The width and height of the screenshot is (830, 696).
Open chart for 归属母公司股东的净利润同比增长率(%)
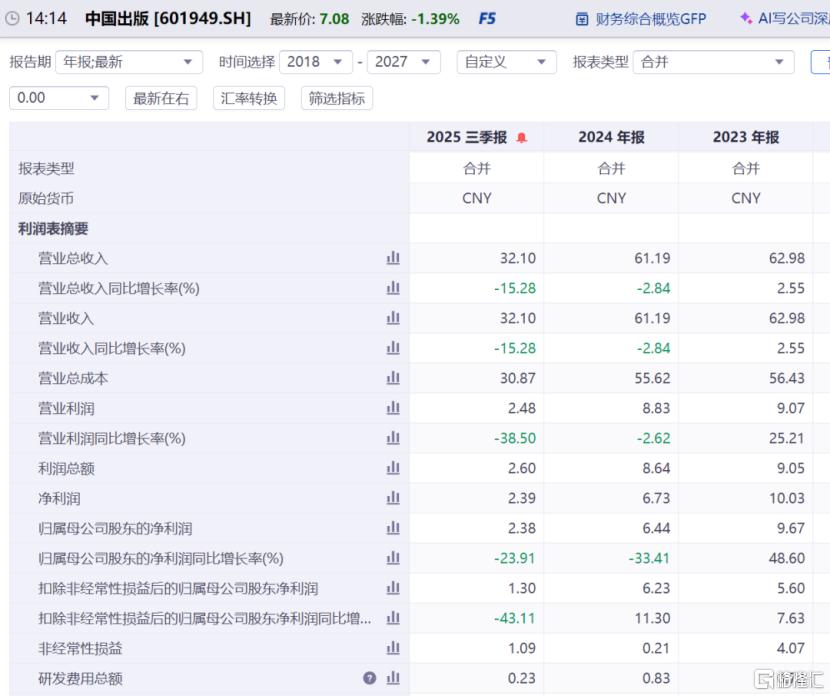(393, 558)
